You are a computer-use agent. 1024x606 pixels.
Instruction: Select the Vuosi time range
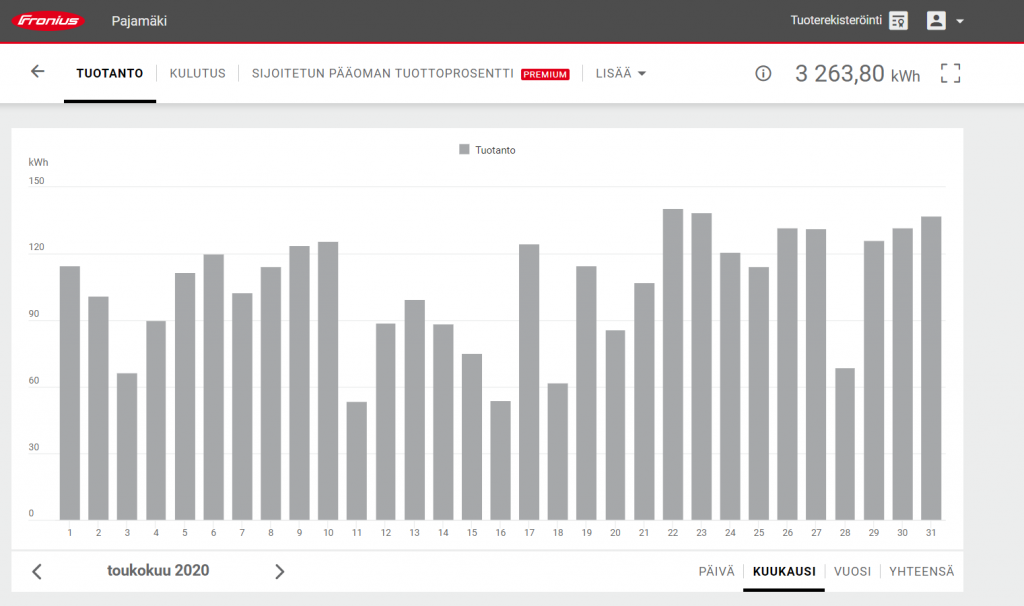[x=853, y=572]
